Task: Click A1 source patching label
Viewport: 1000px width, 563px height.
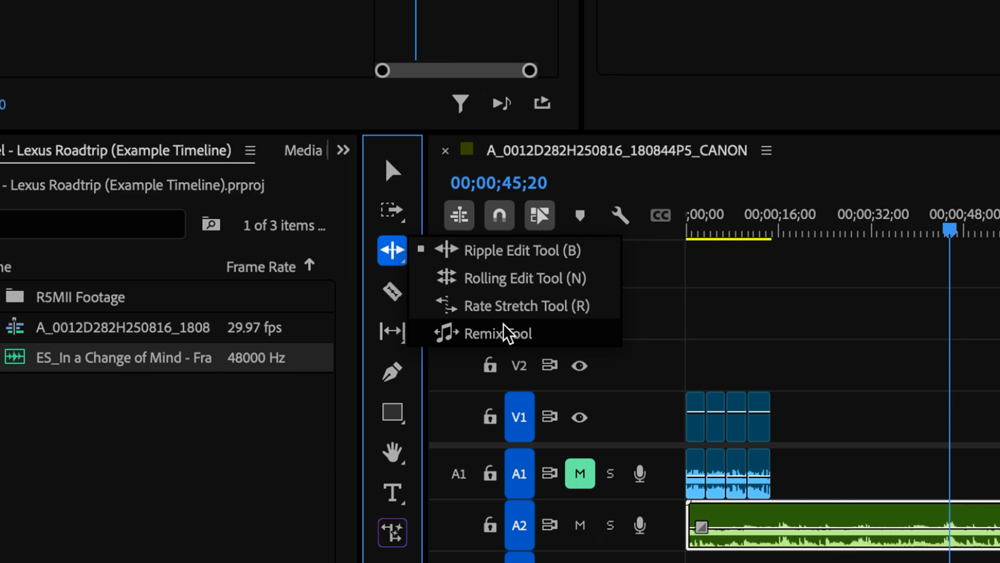Action: pos(459,474)
